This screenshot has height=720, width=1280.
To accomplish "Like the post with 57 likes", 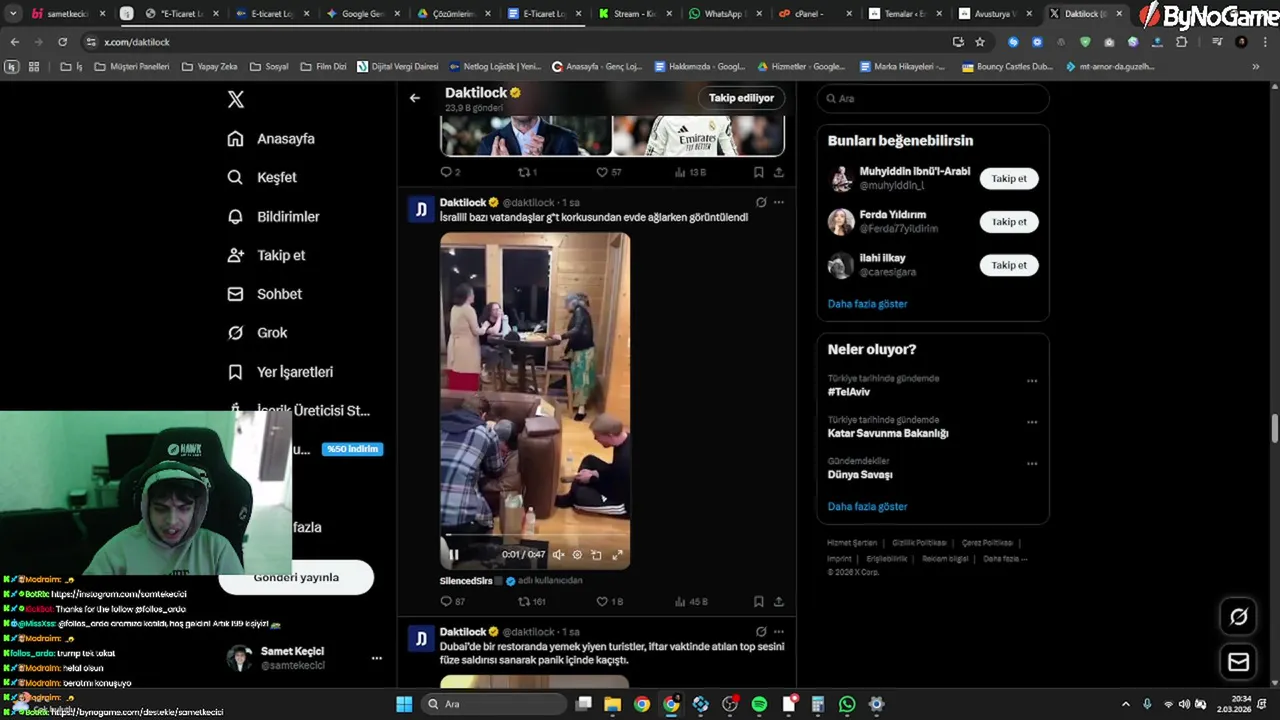I will [x=609, y=172].
